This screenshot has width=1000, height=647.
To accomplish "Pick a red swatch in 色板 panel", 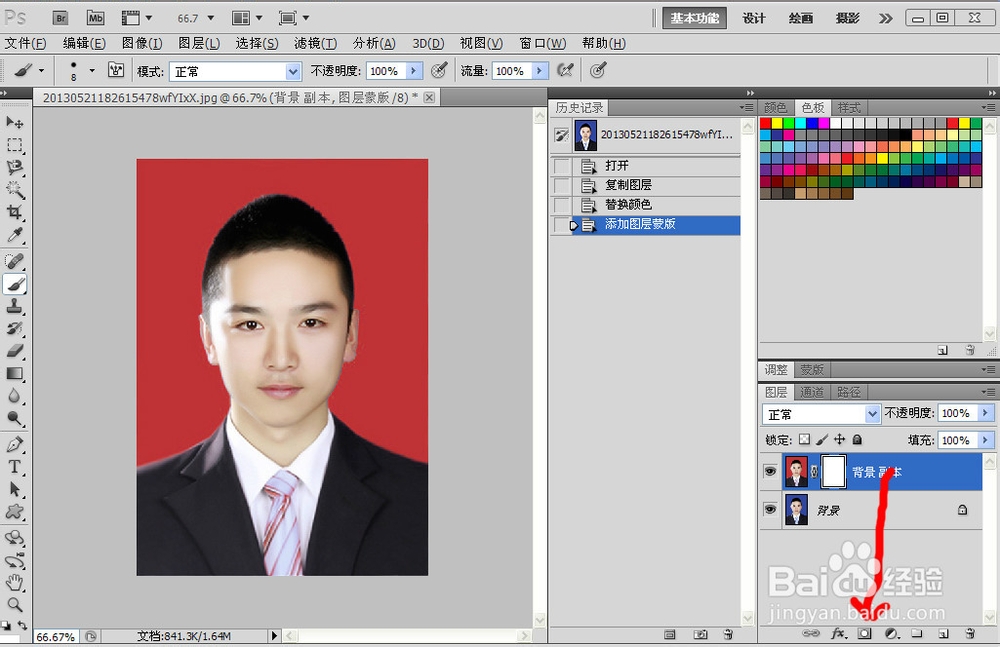I will click(765, 124).
